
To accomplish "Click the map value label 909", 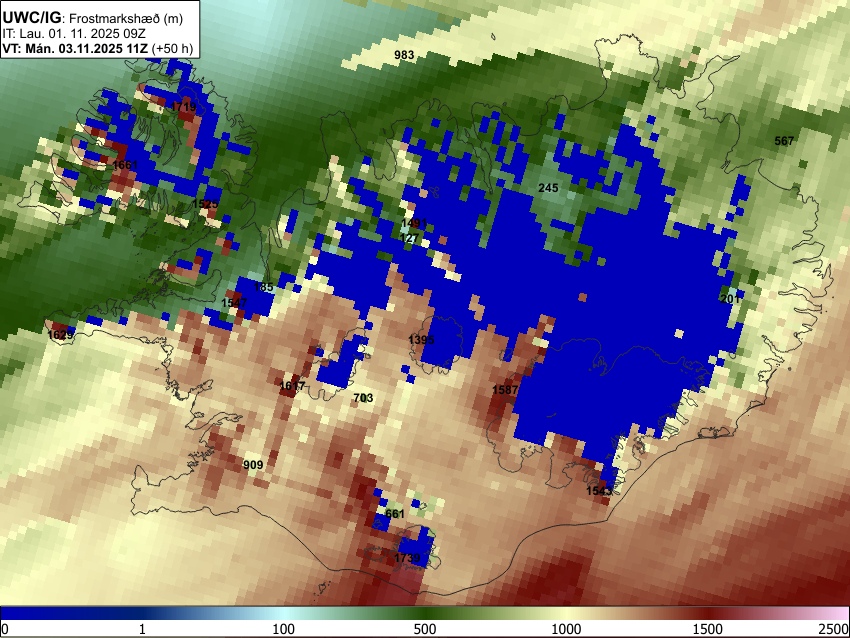I will click(x=253, y=465).
